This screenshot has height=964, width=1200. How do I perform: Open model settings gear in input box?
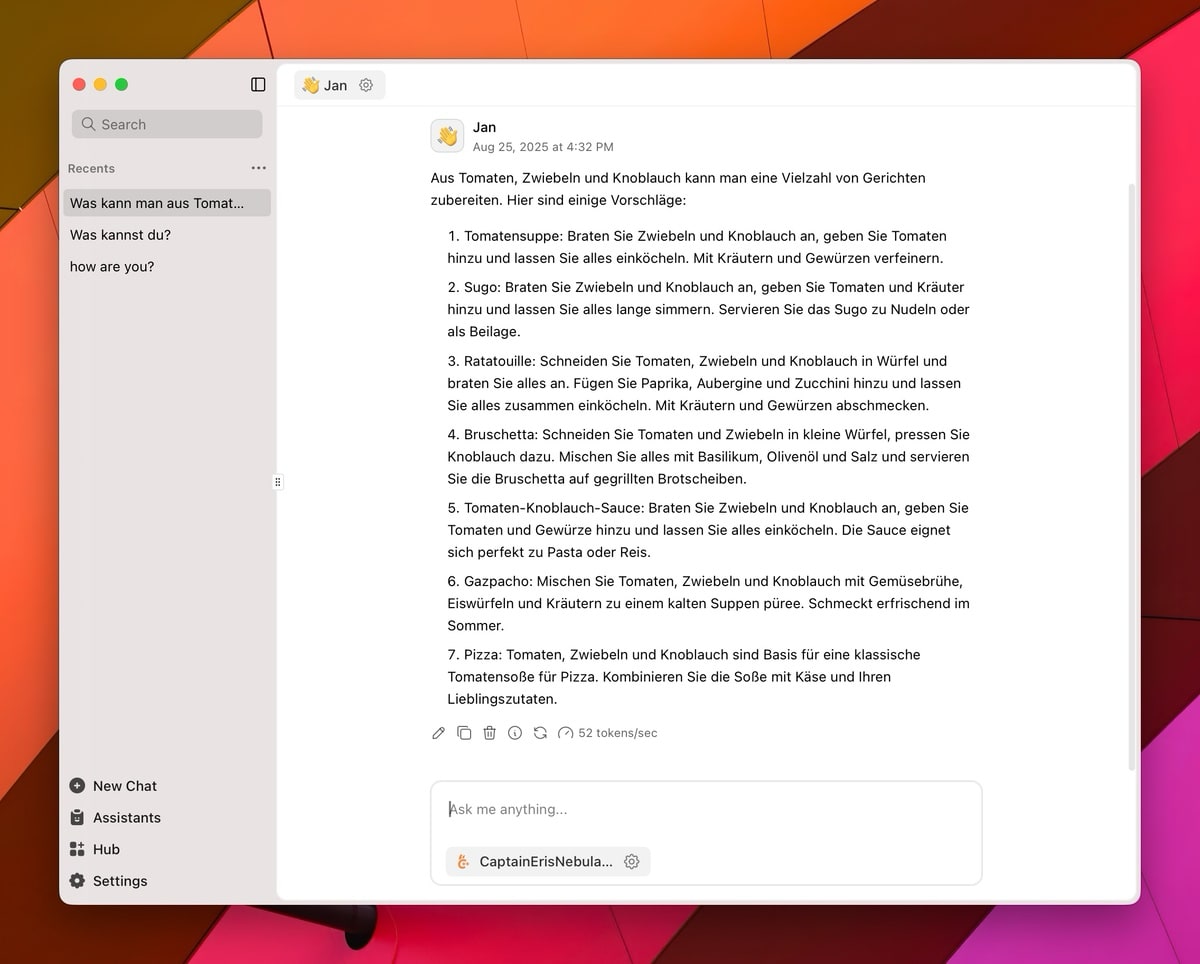click(x=632, y=861)
